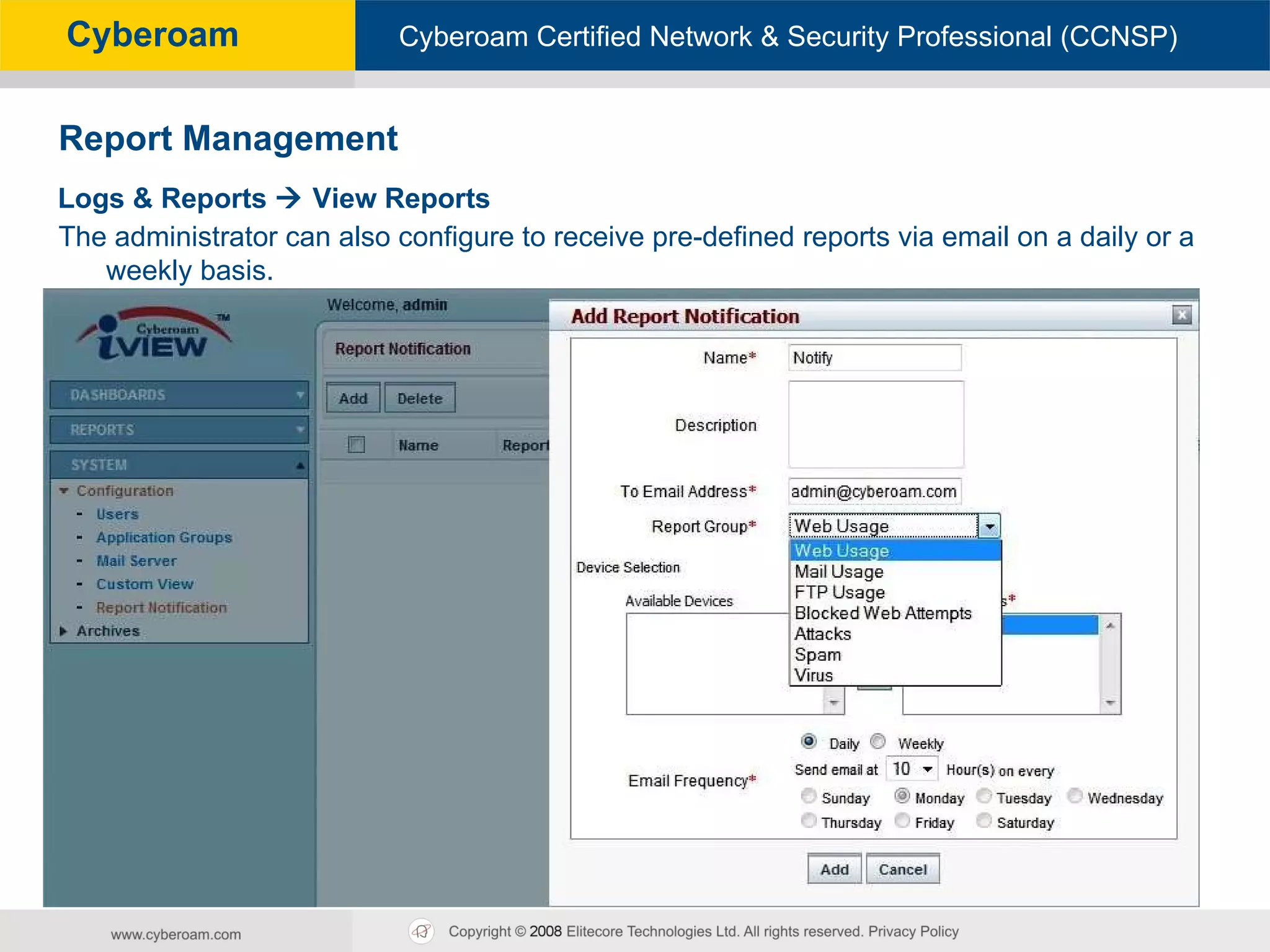Choose Friday radio button
The image size is (1270, 952).
pos(902,820)
